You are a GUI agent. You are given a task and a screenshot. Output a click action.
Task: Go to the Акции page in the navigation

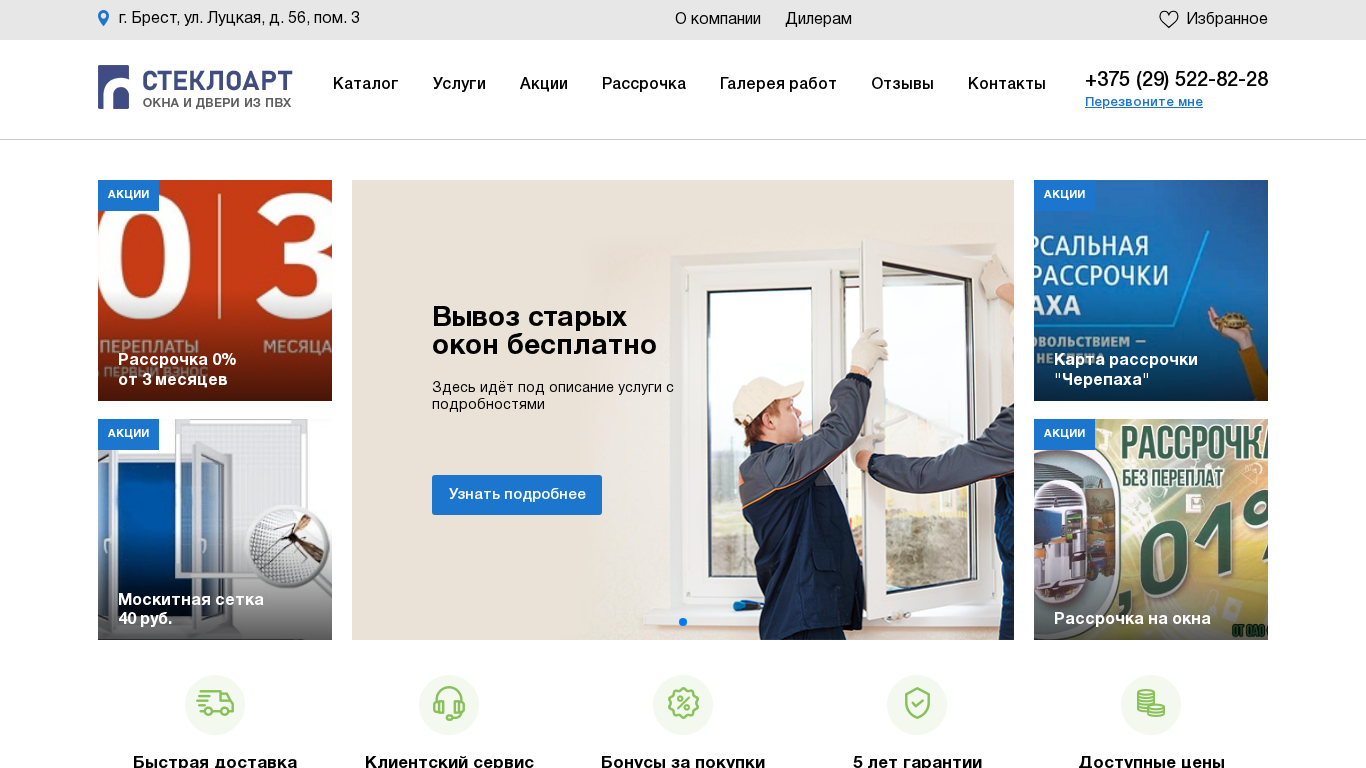click(544, 84)
